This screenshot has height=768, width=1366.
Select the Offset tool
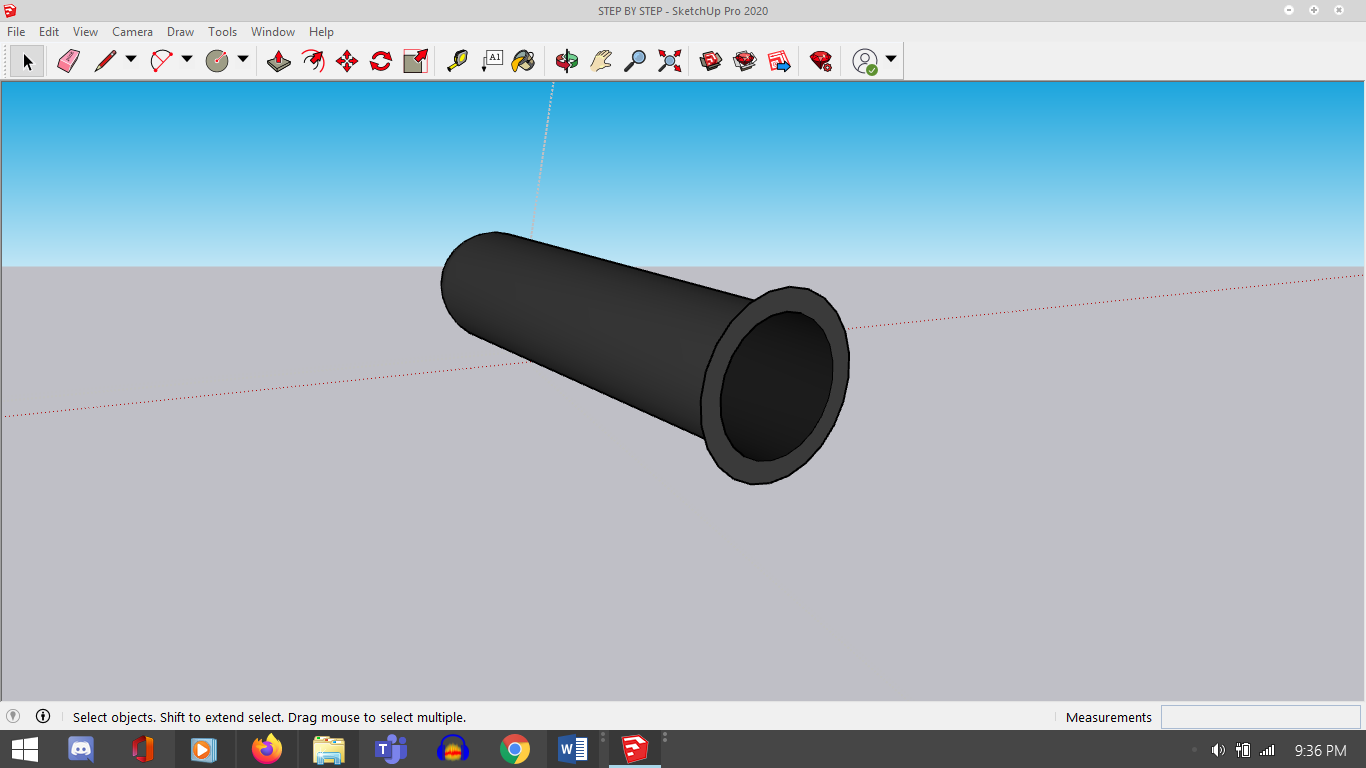click(x=313, y=61)
